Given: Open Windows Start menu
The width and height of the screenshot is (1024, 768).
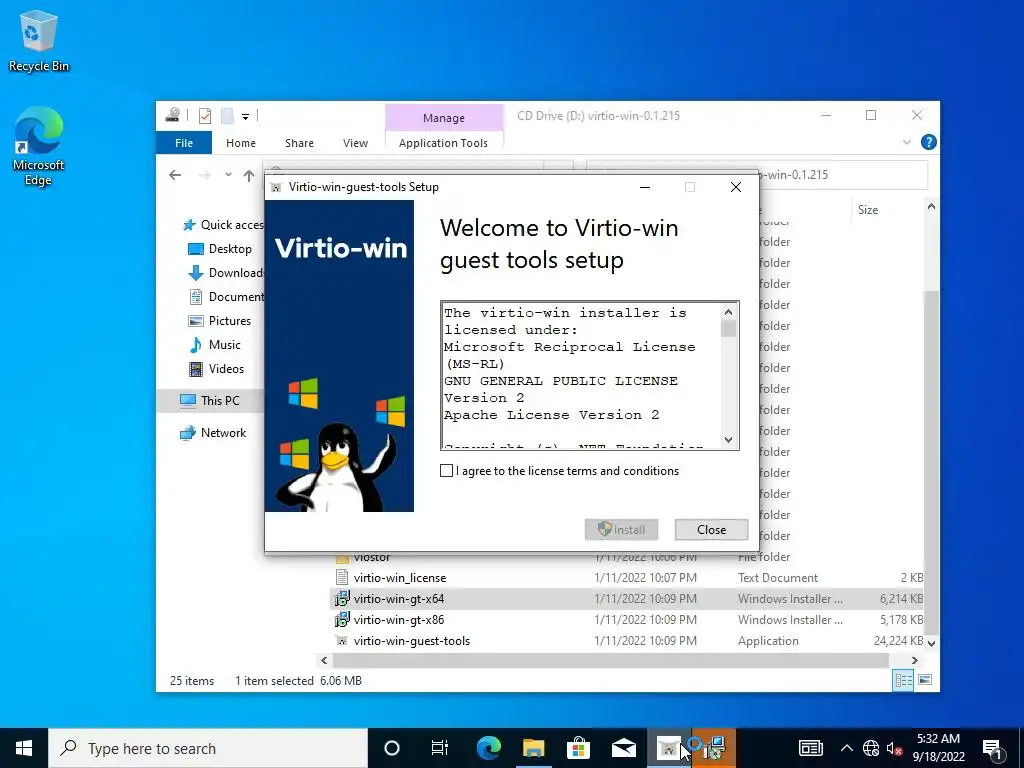Looking at the screenshot, I should click(24, 748).
